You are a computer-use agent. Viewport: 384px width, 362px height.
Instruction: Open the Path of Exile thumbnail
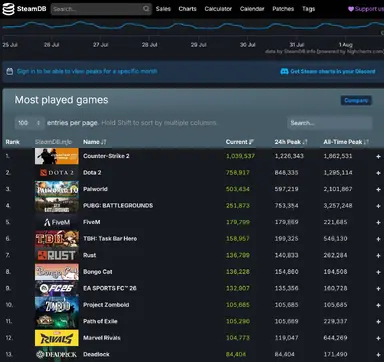tap(57, 321)
